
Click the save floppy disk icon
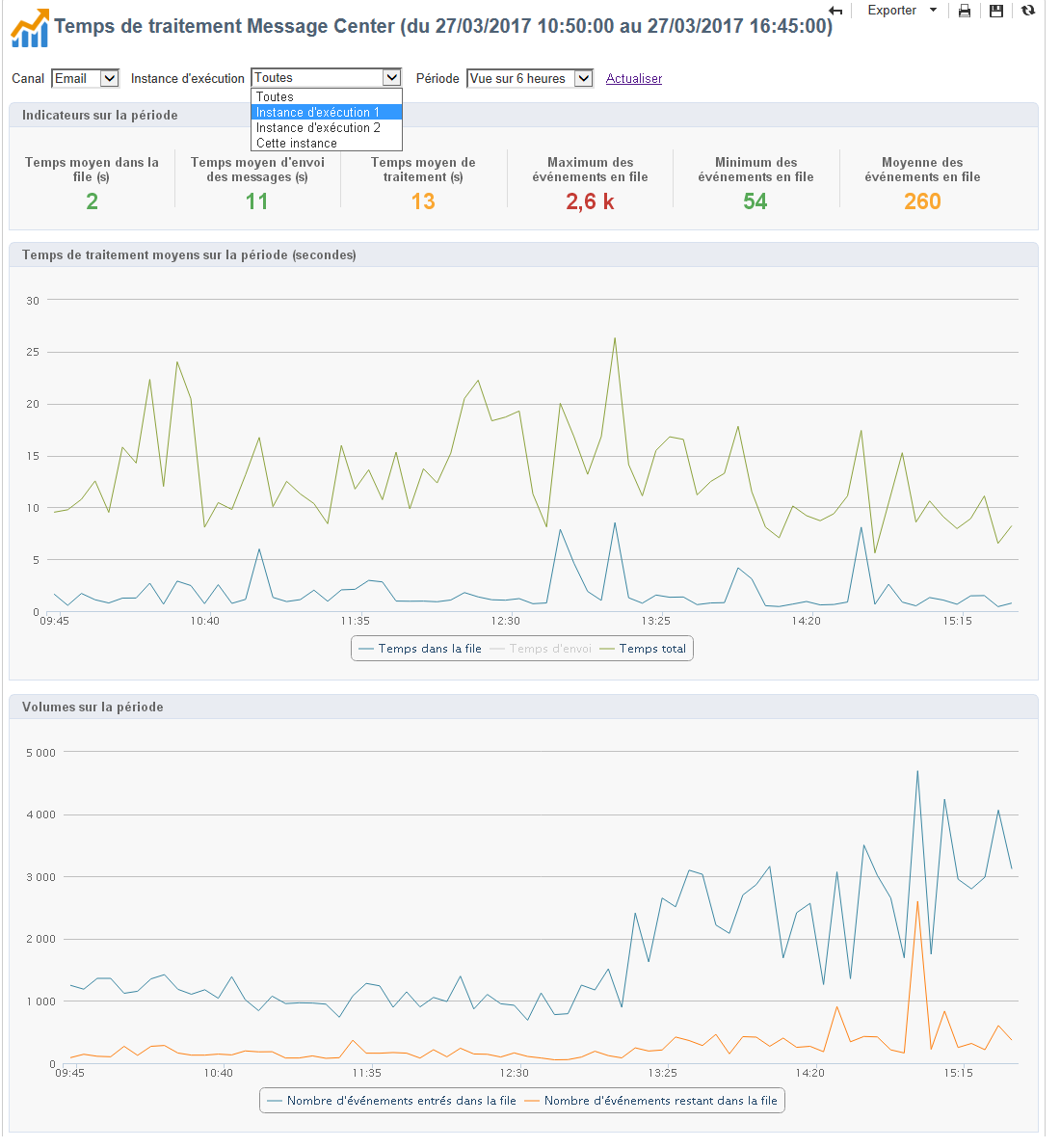(x=996, y=11)
